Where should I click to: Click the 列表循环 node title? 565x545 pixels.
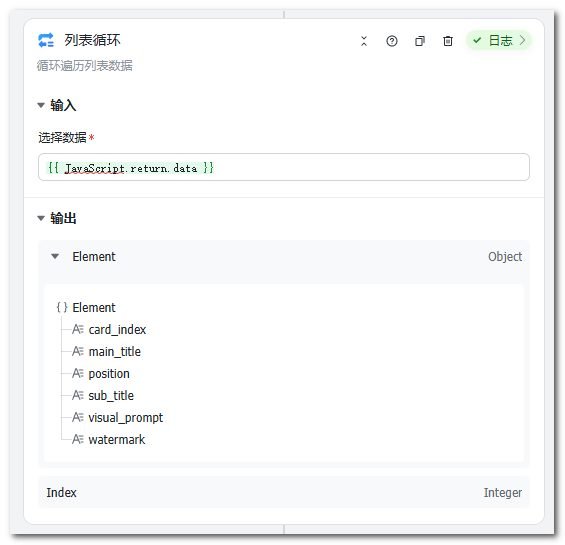[x=92, y=40]
